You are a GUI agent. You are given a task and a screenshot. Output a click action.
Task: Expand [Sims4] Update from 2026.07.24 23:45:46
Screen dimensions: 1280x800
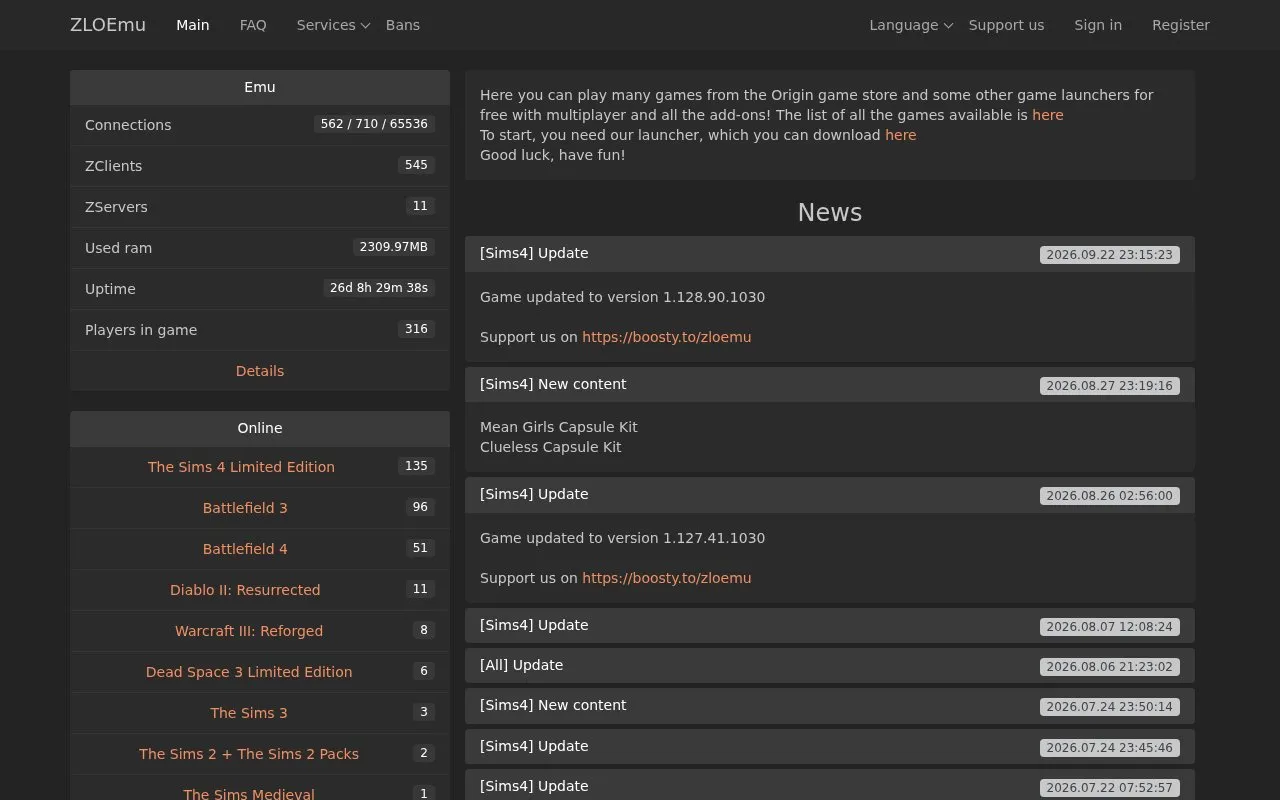click(830, 747)
